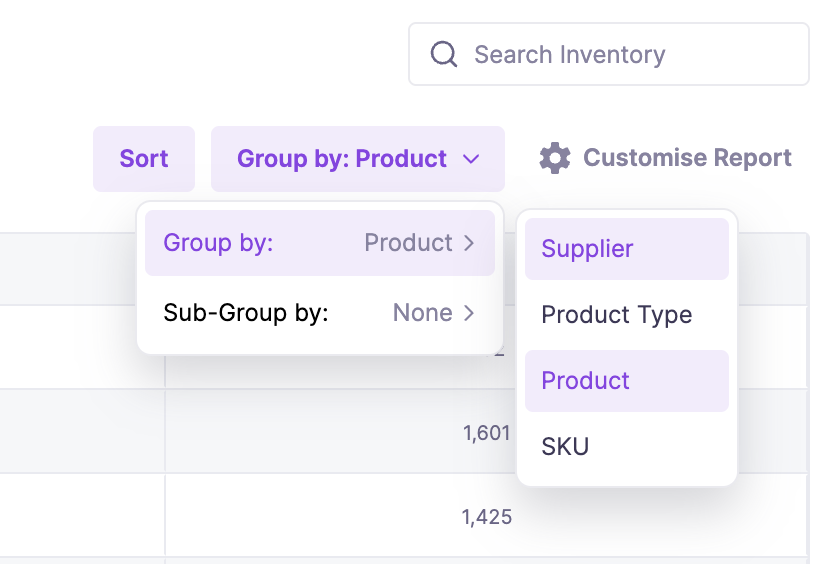Expand the Sub-Group by submenu row
The width and height of the screenshot is (824, 564).
coord(319,313)
